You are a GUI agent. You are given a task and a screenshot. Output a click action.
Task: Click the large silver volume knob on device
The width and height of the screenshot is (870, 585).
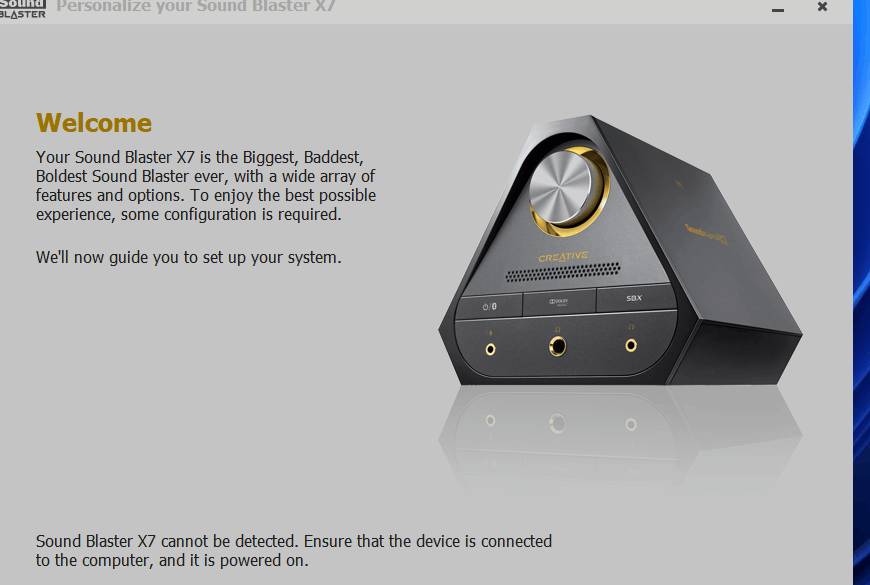[560, 188]
